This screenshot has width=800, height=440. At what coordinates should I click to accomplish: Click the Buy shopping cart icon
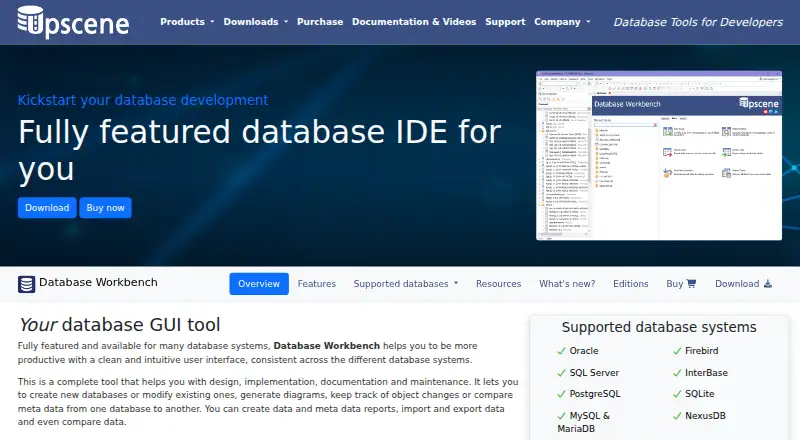coord(691,284)
